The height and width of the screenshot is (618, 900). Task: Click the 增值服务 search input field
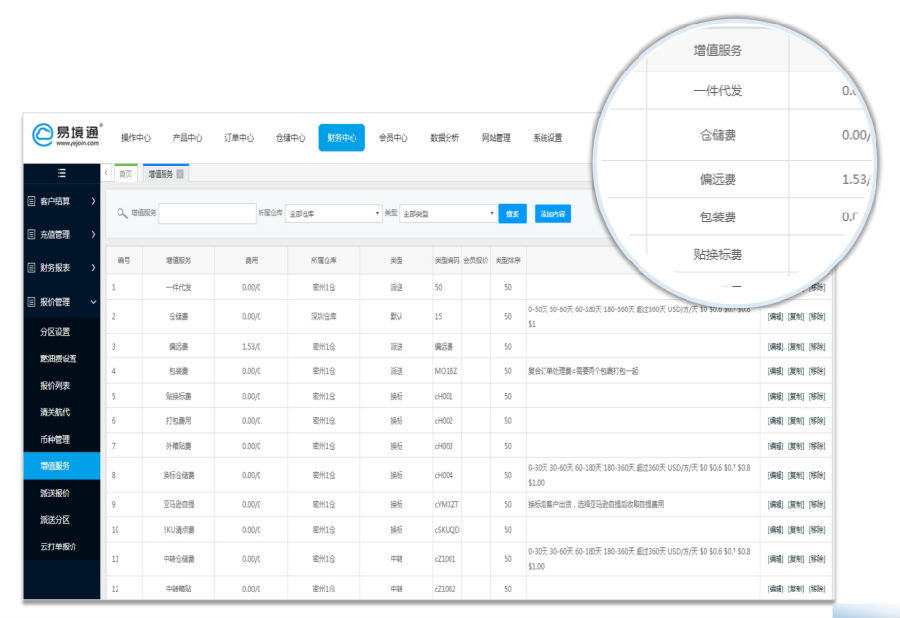click(x=207, y=213)
